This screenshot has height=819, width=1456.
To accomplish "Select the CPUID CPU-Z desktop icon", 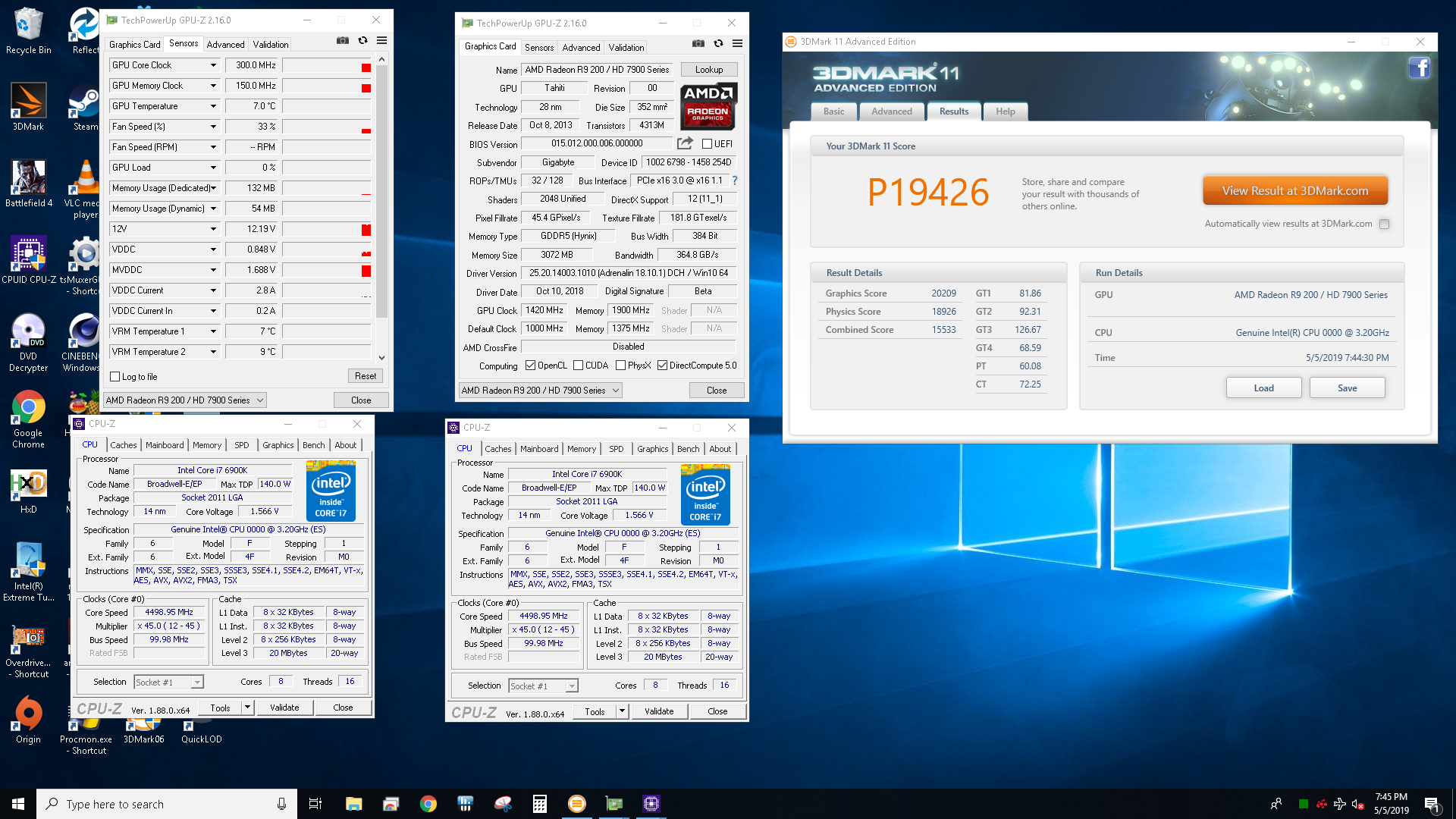I will [x=28, y=260].
